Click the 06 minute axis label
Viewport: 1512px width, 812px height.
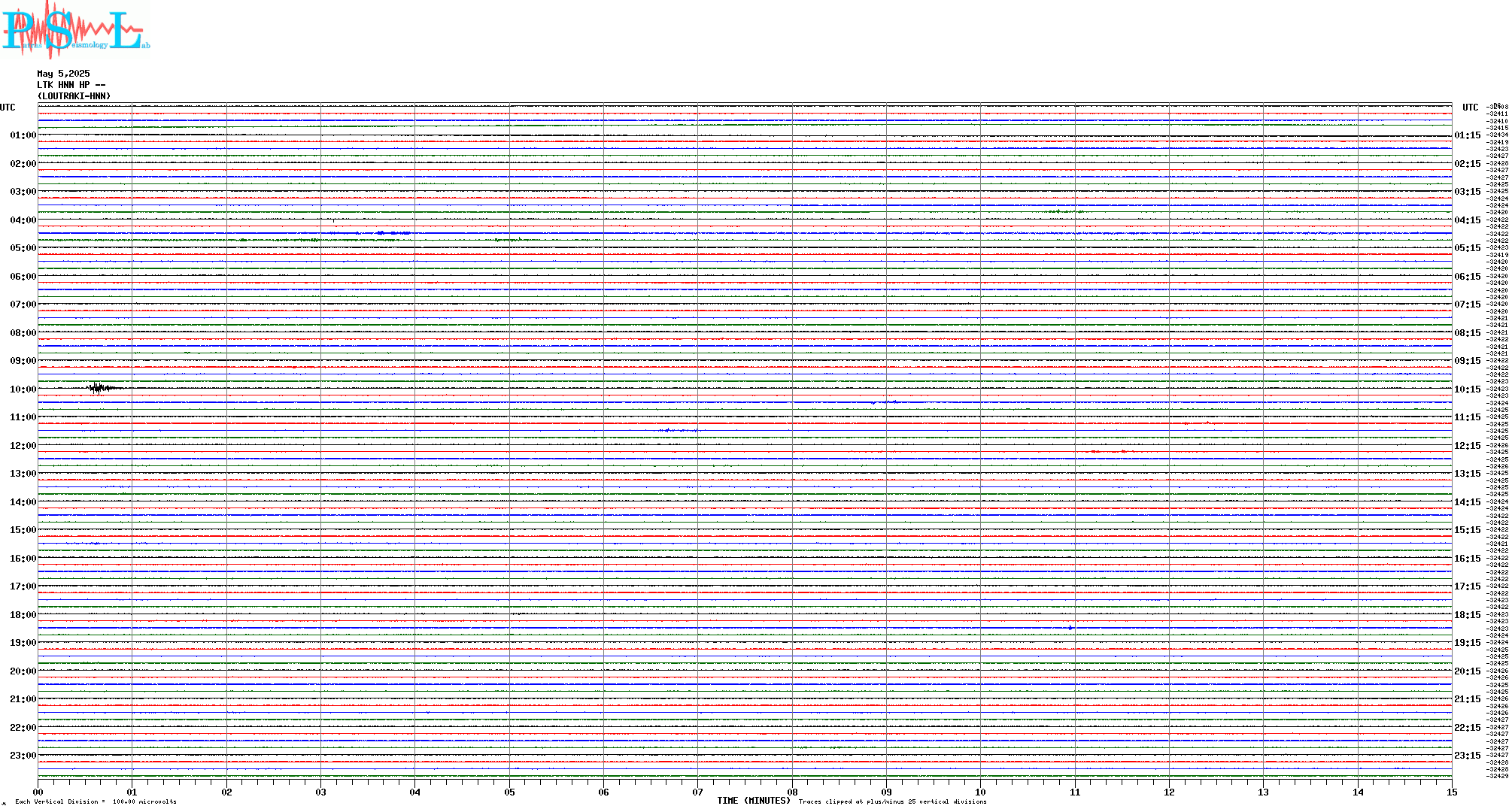604,792
